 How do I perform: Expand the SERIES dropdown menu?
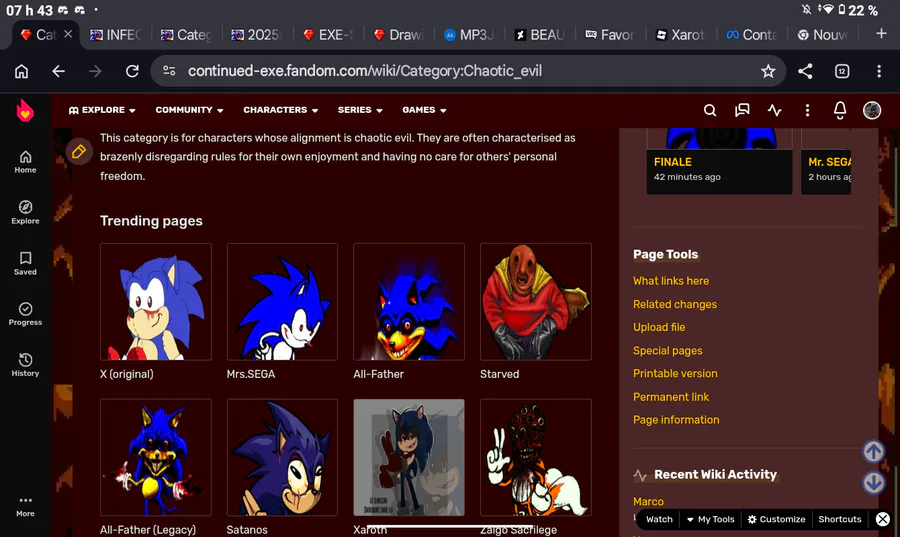coord(360,110)
